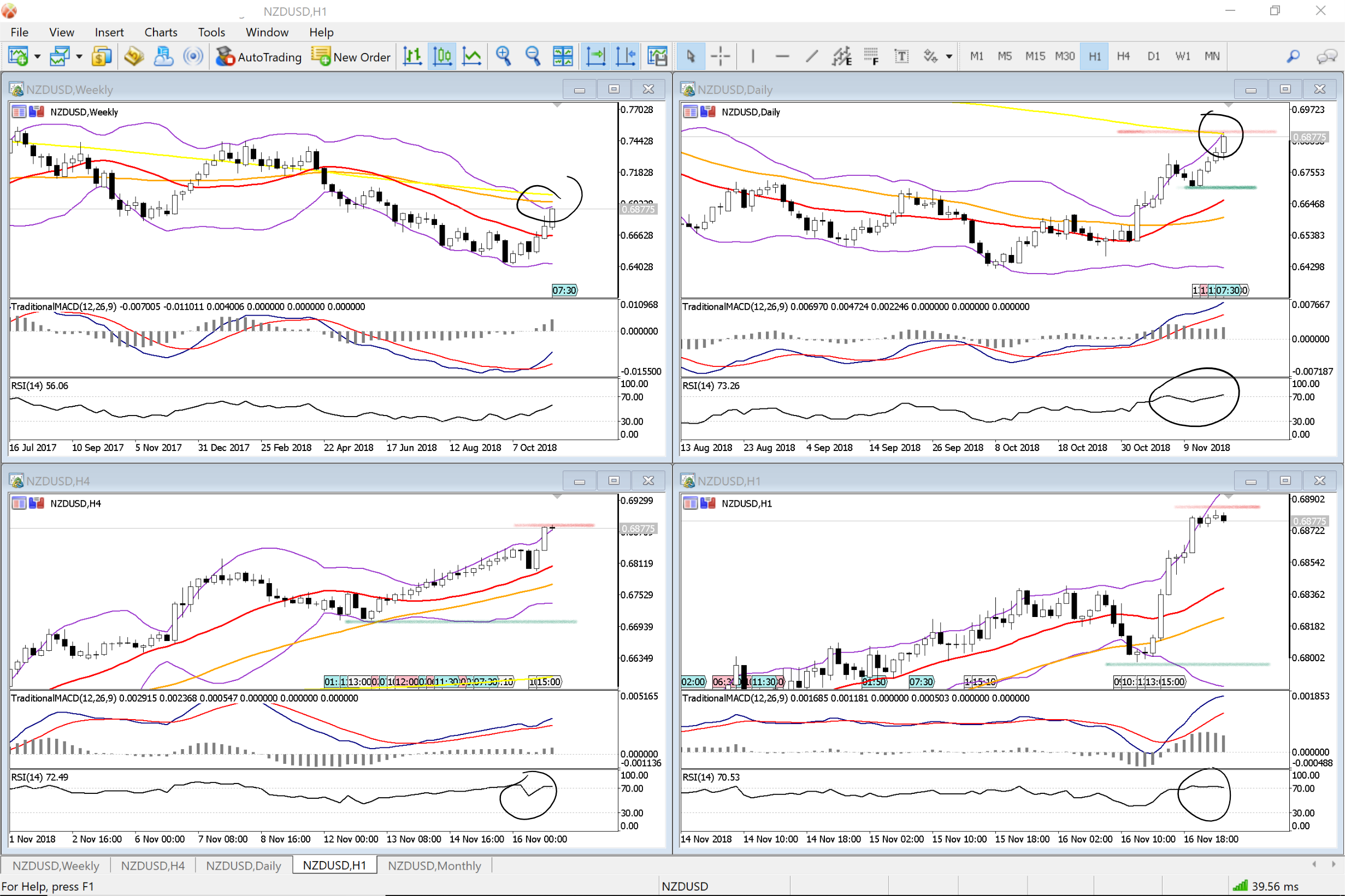Toggle AutoTrading on
The image size is (1345, 896).
(259, 57)
